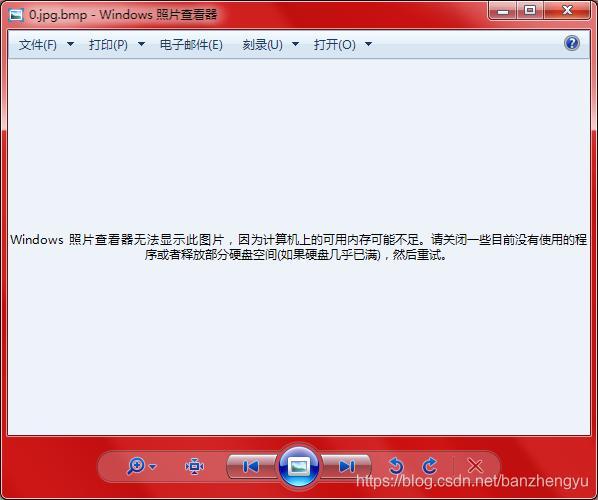Open the 打开(O) menu
598x500 pixels.
pyautogui.click(x=334, y=45)
